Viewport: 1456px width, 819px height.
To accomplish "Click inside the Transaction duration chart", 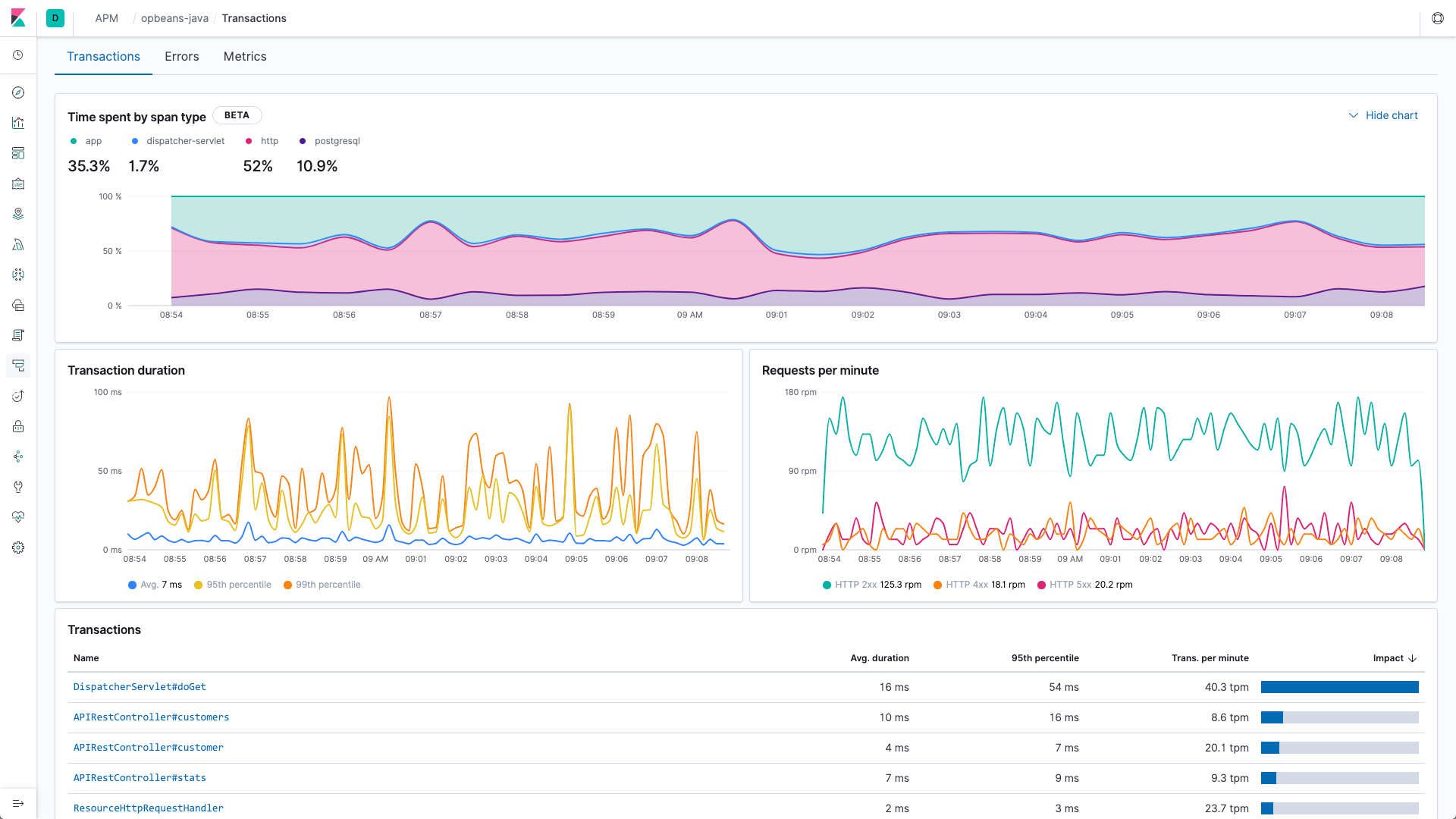I will [428, 471].
